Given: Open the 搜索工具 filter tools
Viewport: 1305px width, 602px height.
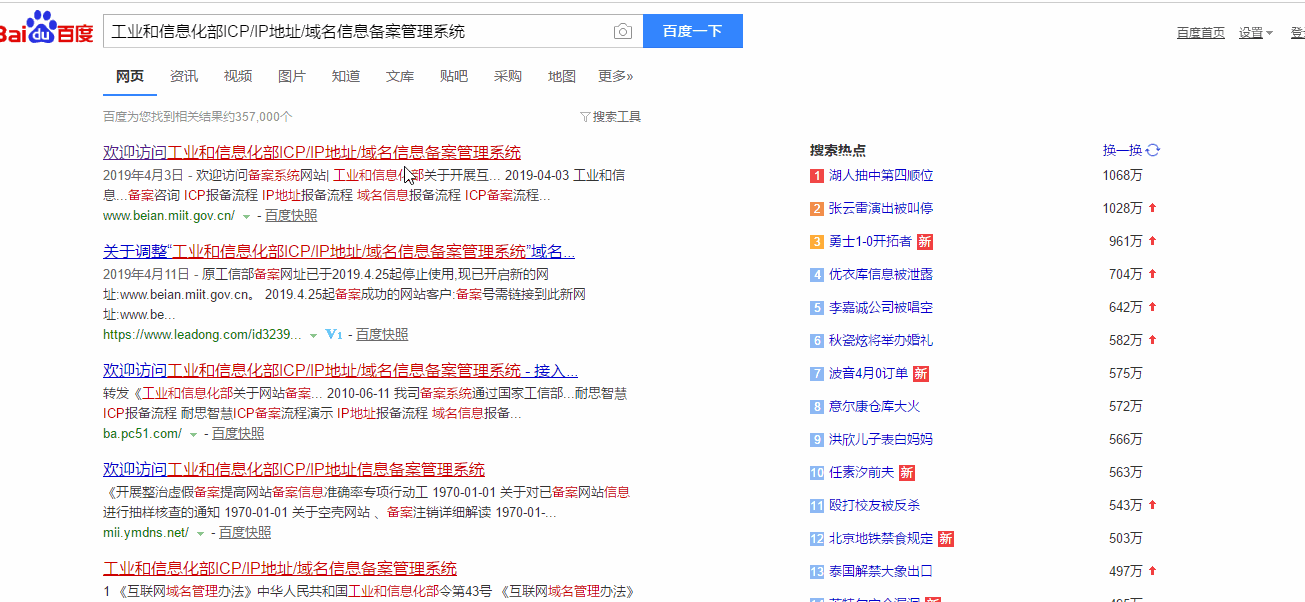Looking at the screenshot, I should pyautogui.click(x=611, y=117).
